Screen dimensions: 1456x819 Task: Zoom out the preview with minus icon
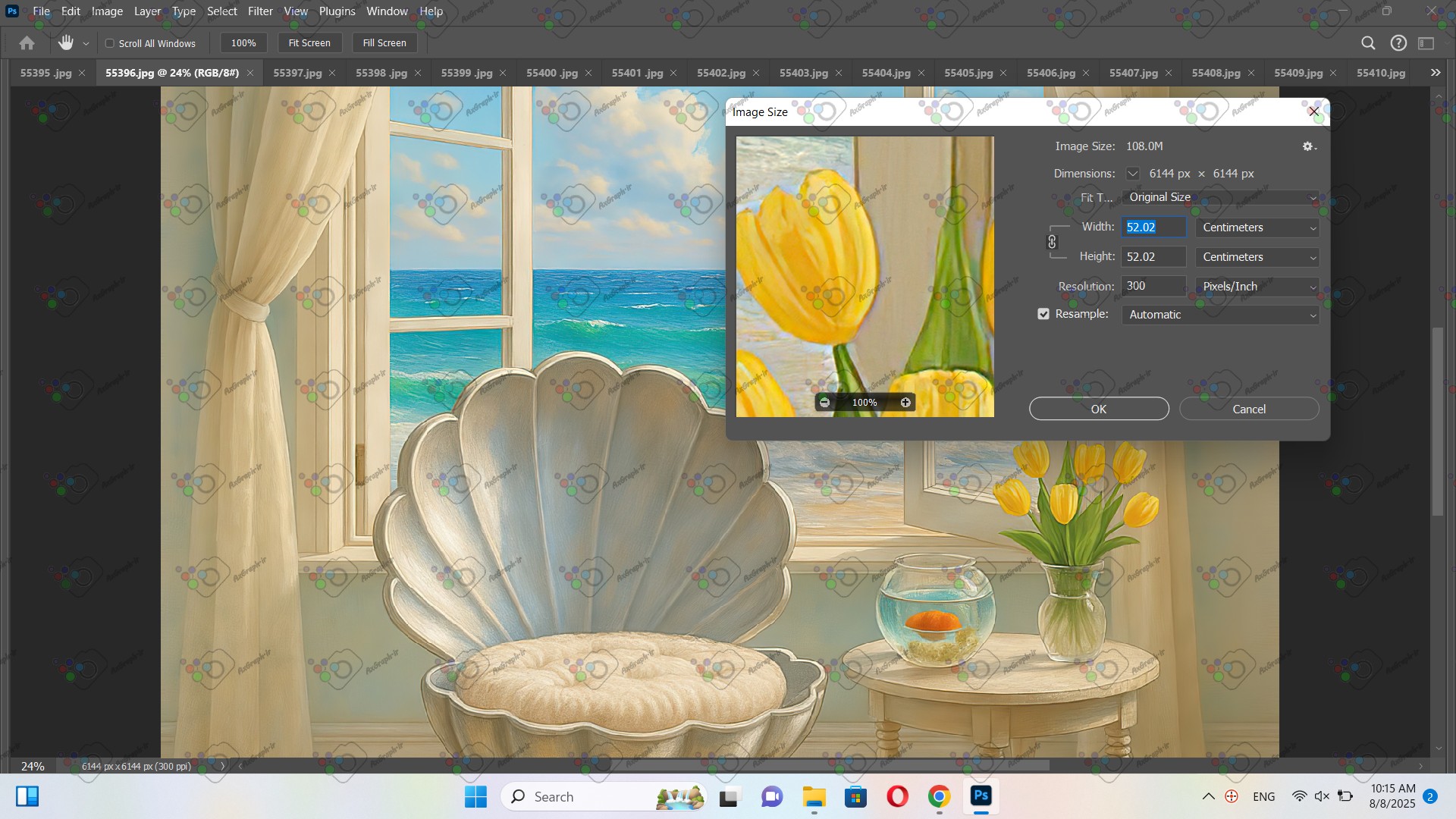click(x=825, y=403)
